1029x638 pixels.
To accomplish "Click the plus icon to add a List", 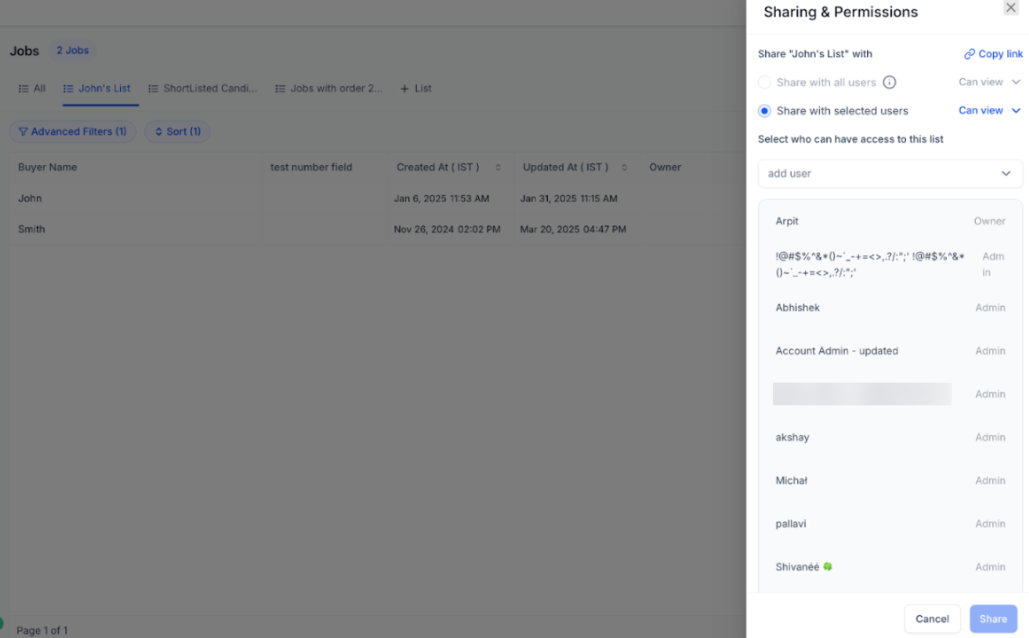I will click(405, 89).
